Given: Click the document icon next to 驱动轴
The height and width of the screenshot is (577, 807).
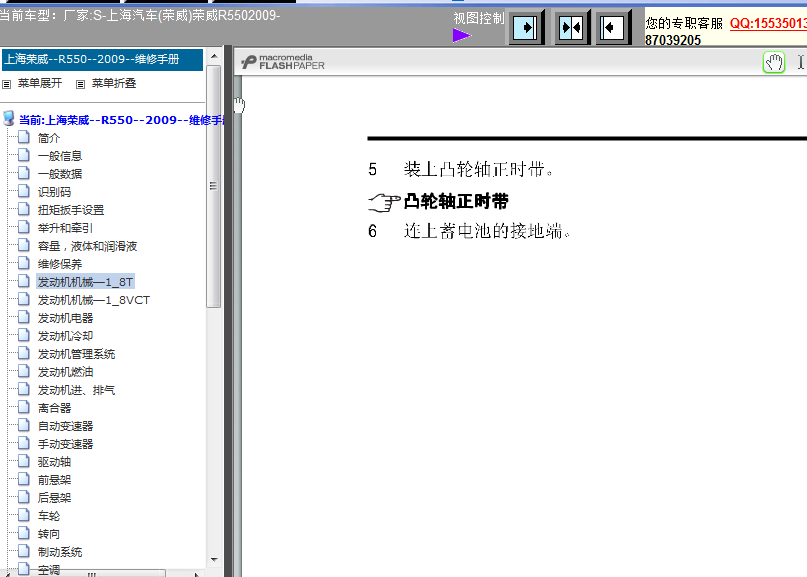Looking at the screenshot, I should point(24,461).
